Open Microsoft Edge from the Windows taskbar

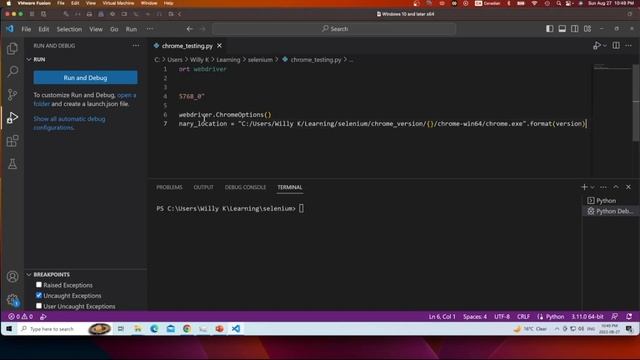click(154, 329)
